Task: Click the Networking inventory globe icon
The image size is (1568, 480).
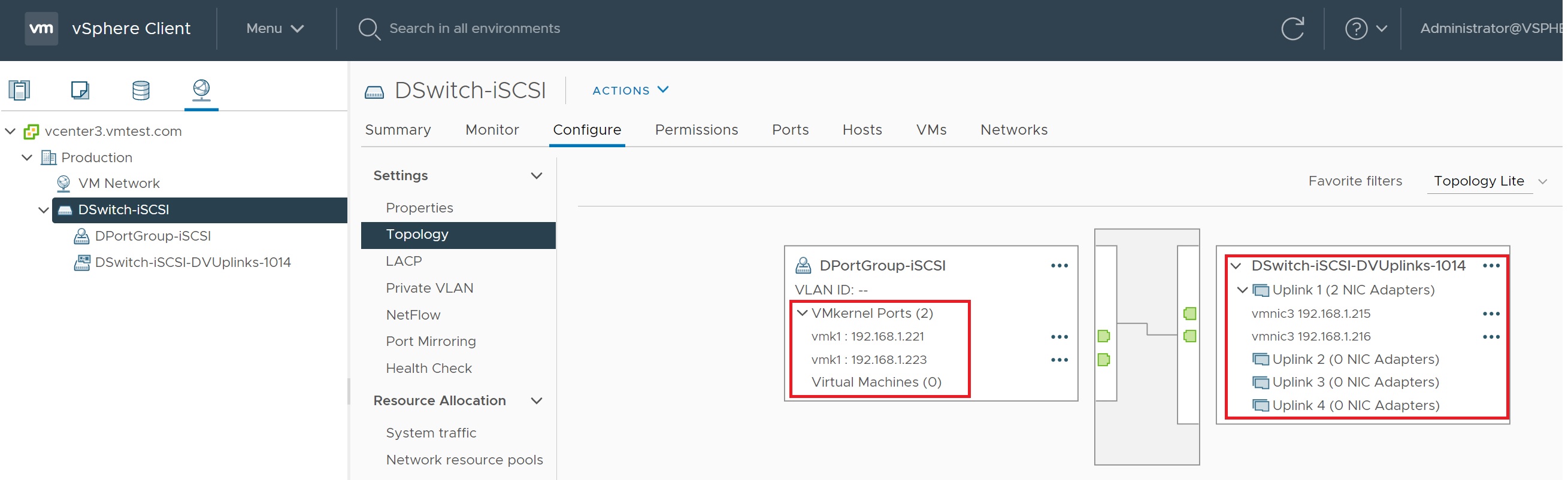Action: pos(201,90)
